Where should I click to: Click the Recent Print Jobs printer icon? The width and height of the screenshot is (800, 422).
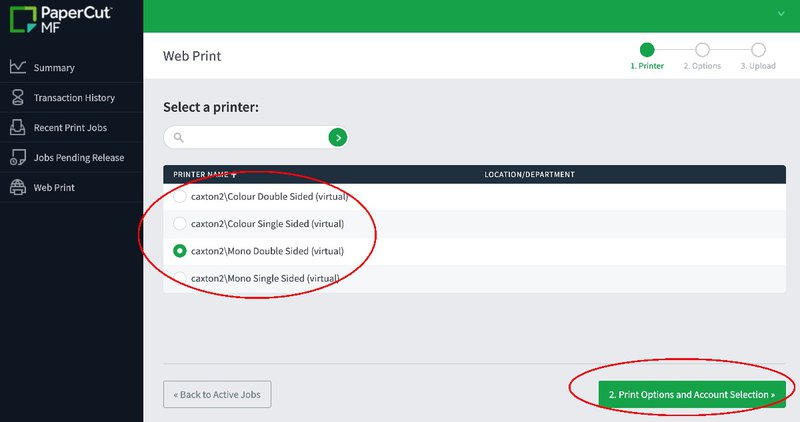pos(17,127)
